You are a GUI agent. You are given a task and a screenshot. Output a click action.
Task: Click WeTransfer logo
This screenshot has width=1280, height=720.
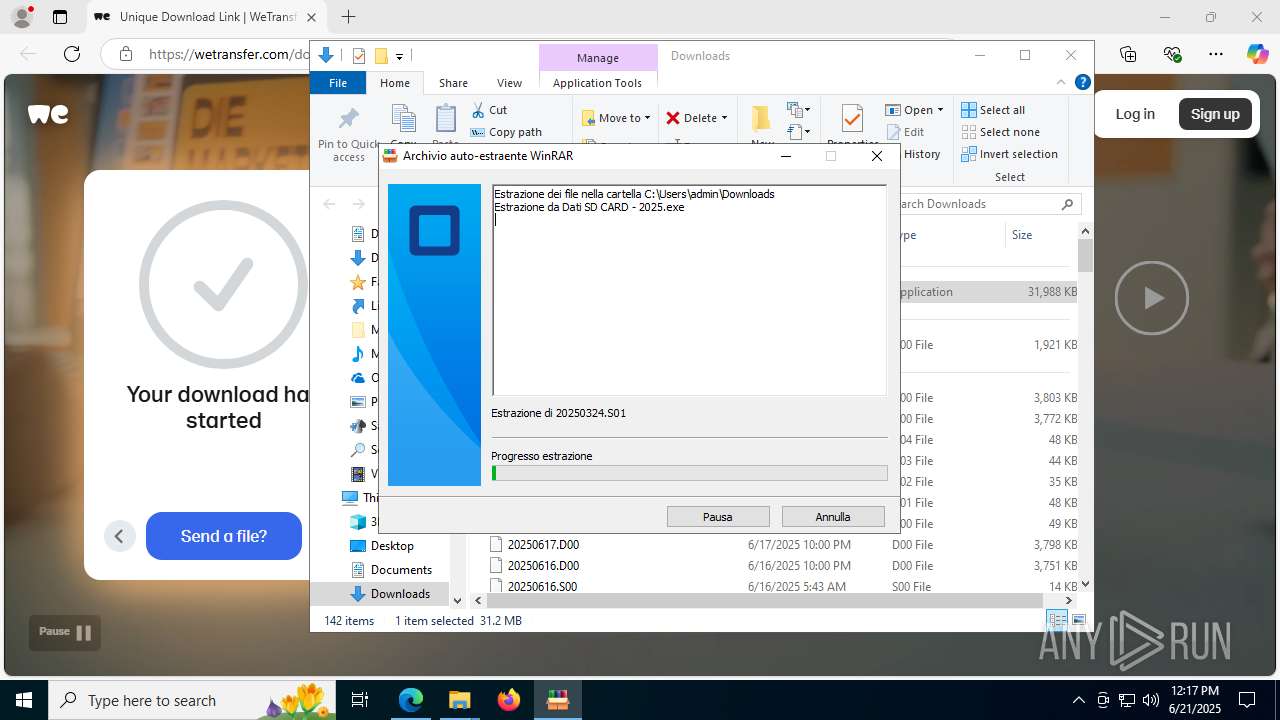(x=48, y=114)
